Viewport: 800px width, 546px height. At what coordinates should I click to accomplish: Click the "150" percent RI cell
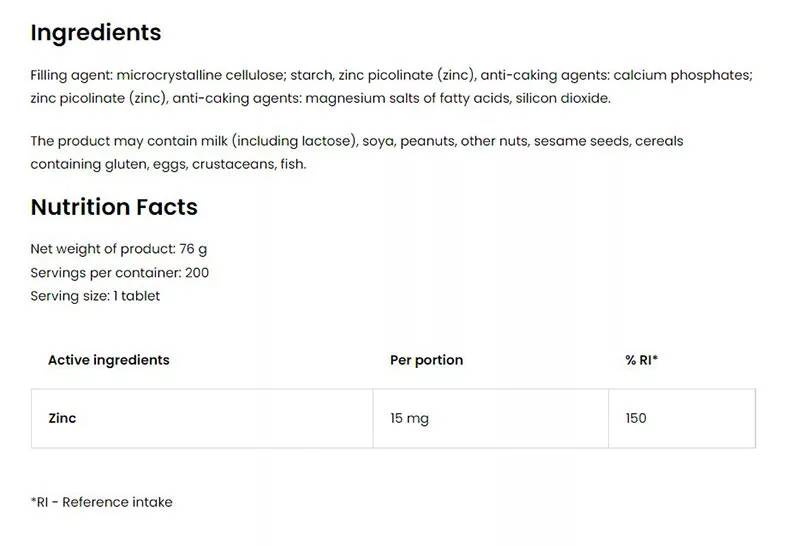click(636, 418)
